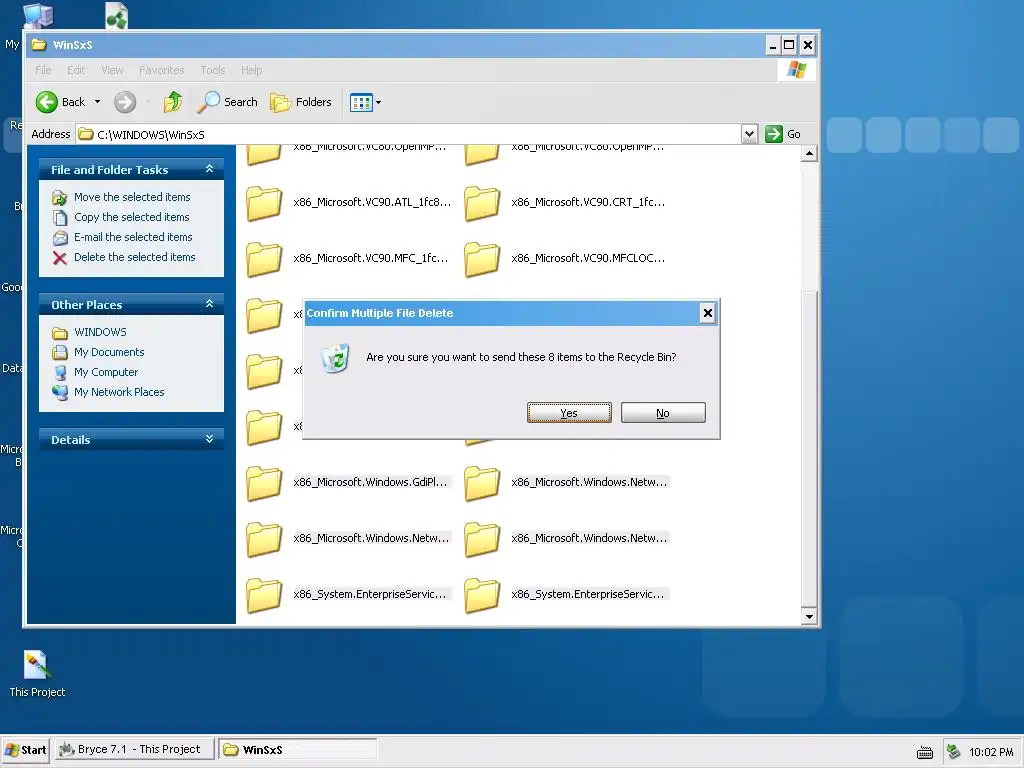Click the WinSxS taskbar button

pyautogui.click(x=297, y=750)
